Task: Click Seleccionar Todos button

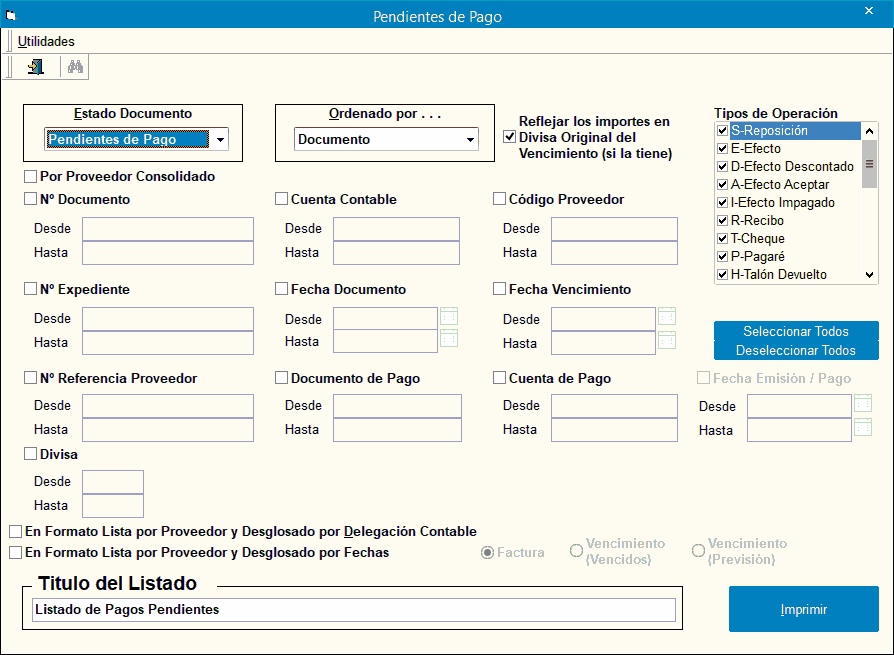Action: tap(796, 331)
